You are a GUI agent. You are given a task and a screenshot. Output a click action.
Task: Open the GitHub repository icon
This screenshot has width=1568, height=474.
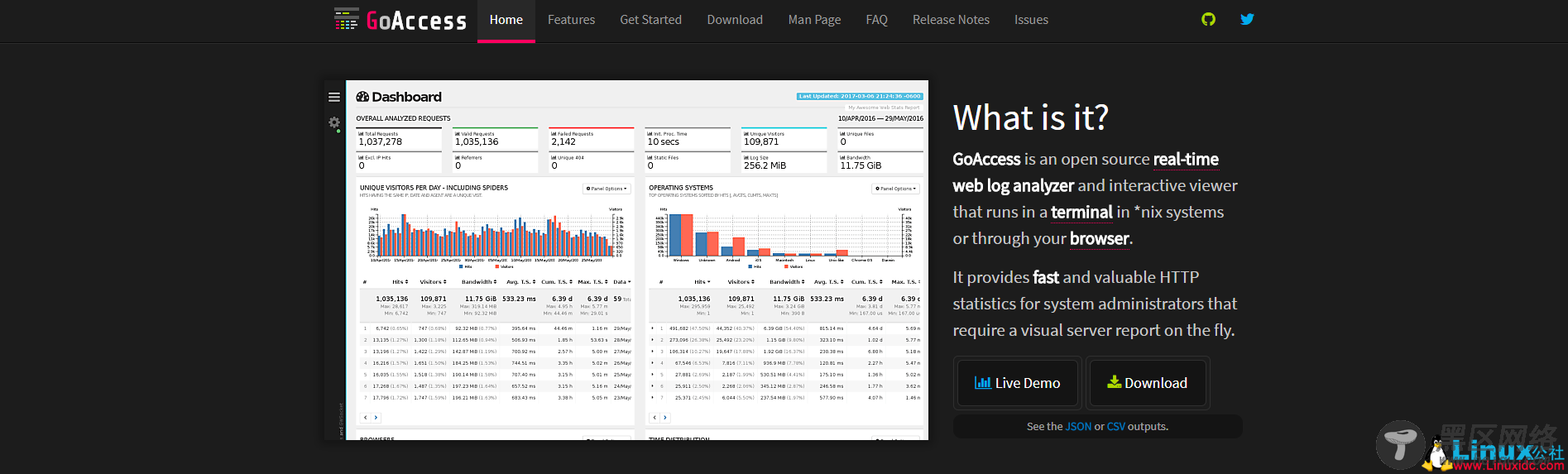point(1208,19)
